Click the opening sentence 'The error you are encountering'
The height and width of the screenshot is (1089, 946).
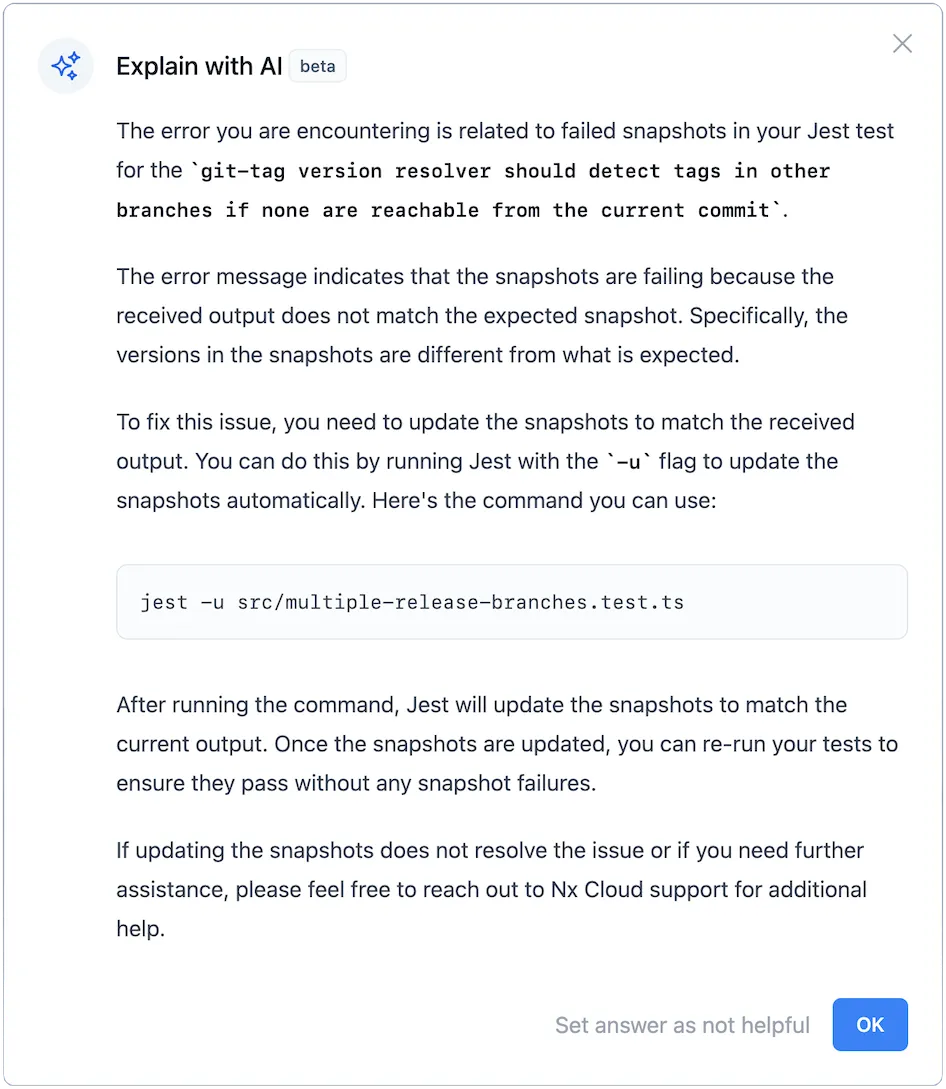(x=505, y=131)
